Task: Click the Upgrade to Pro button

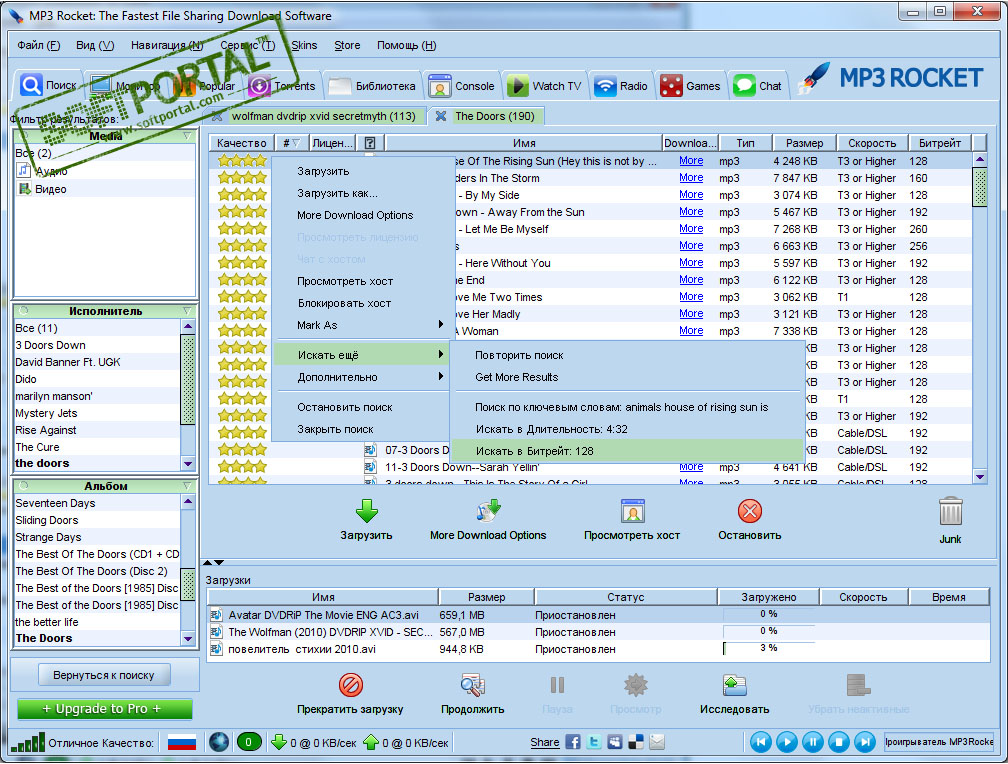Action: pos(104,709)
